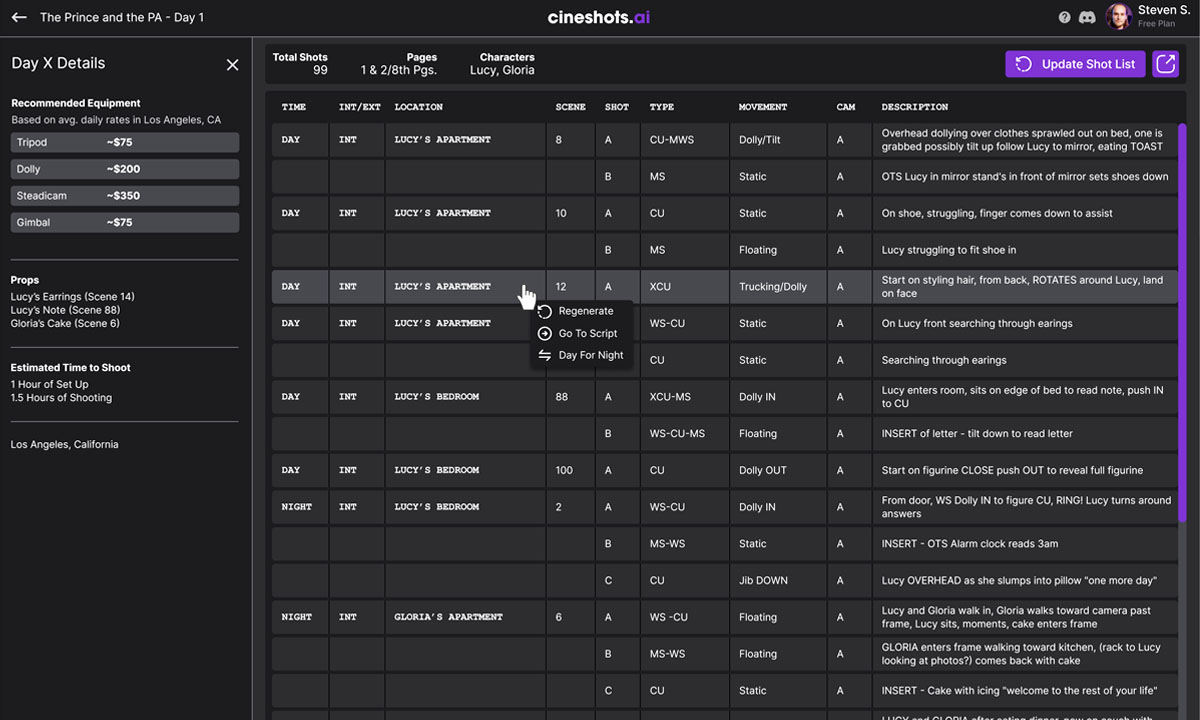Click the DESCRIPTION column header
1200x720 pixels.
914,107
